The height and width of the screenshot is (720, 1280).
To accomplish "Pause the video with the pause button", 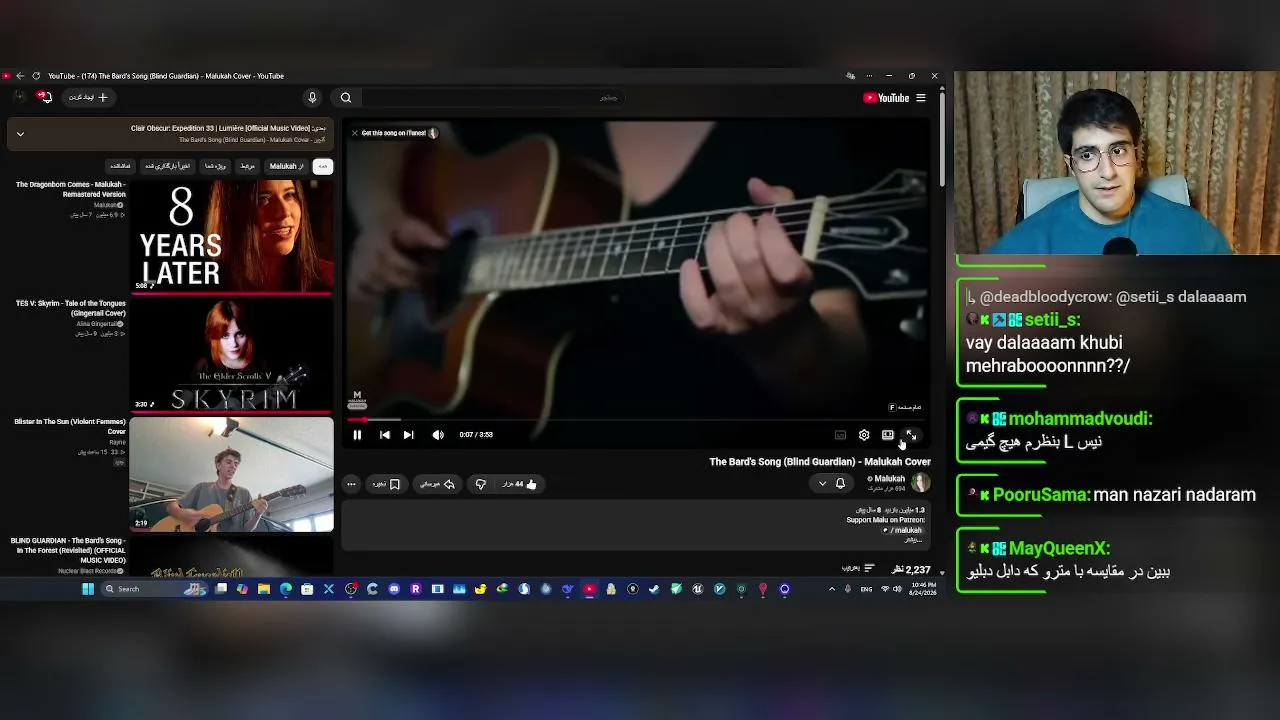I will click(357, 435).
